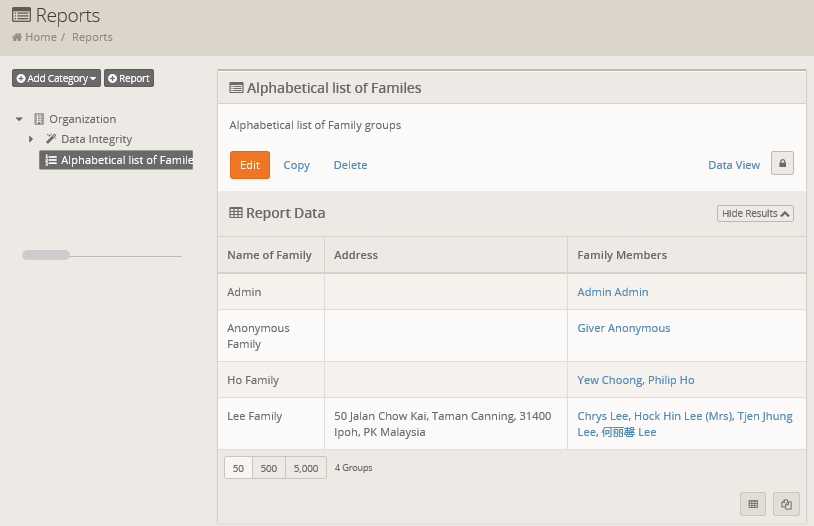Screen dimensions: 814x526
Task: Click the Delete report link
Action: (350, 165)
